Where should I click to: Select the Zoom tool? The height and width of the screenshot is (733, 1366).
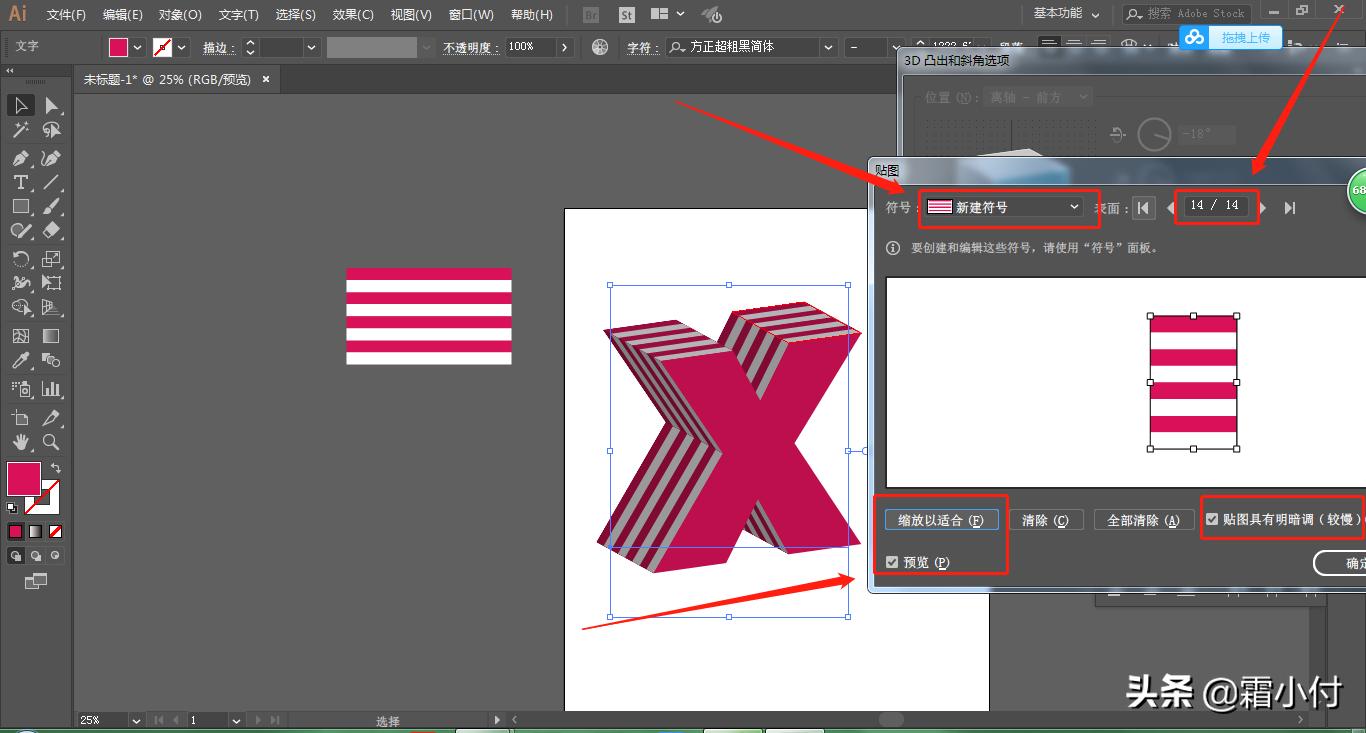[x=50, y=442]
